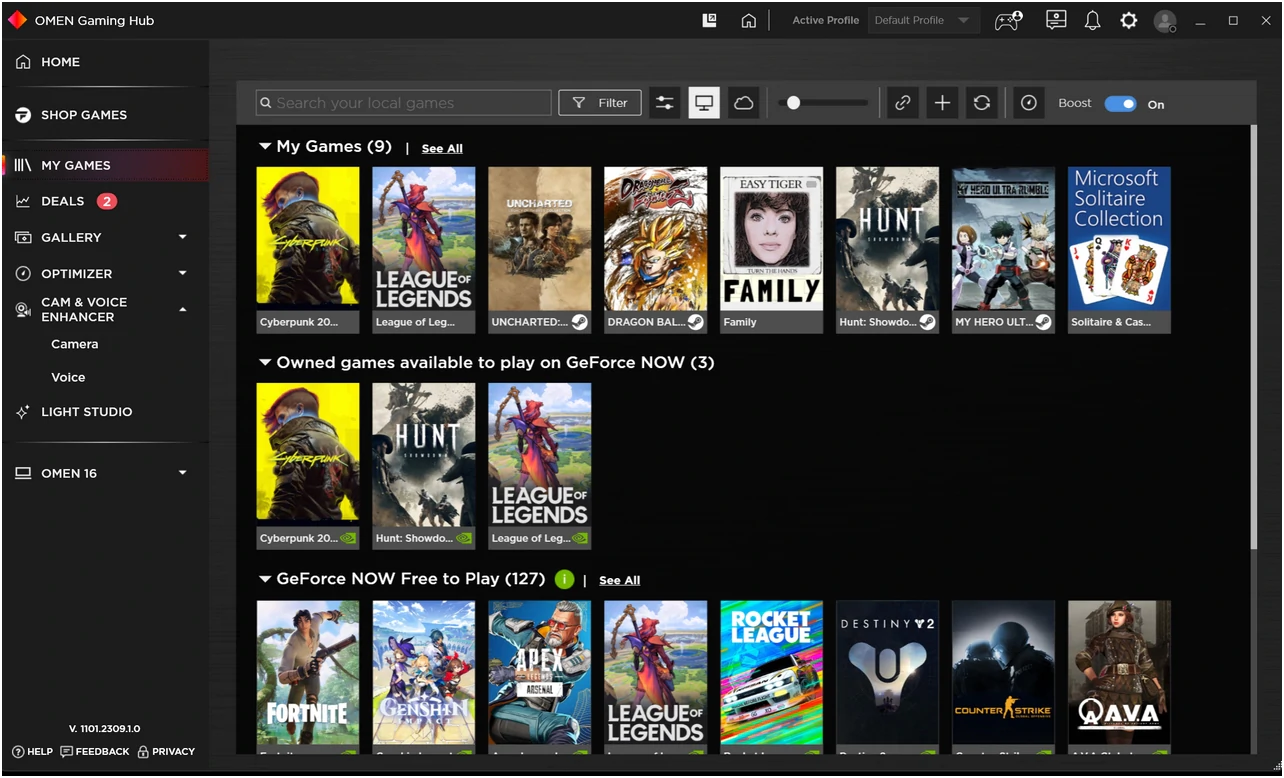Open the Destiny 2 tile
The image size is (1284, 778).
click(x=888, y=677)
